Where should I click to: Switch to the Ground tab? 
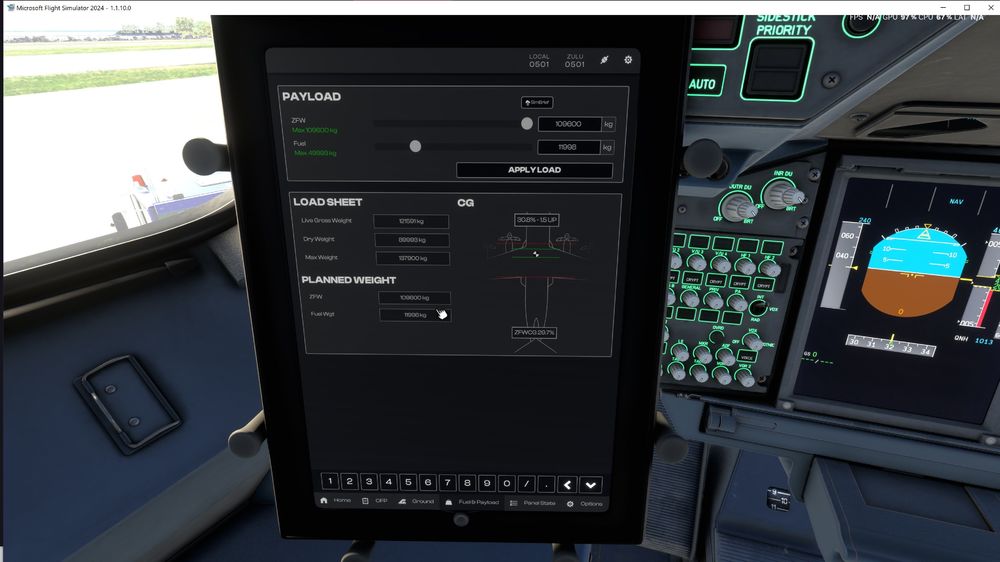416,502
